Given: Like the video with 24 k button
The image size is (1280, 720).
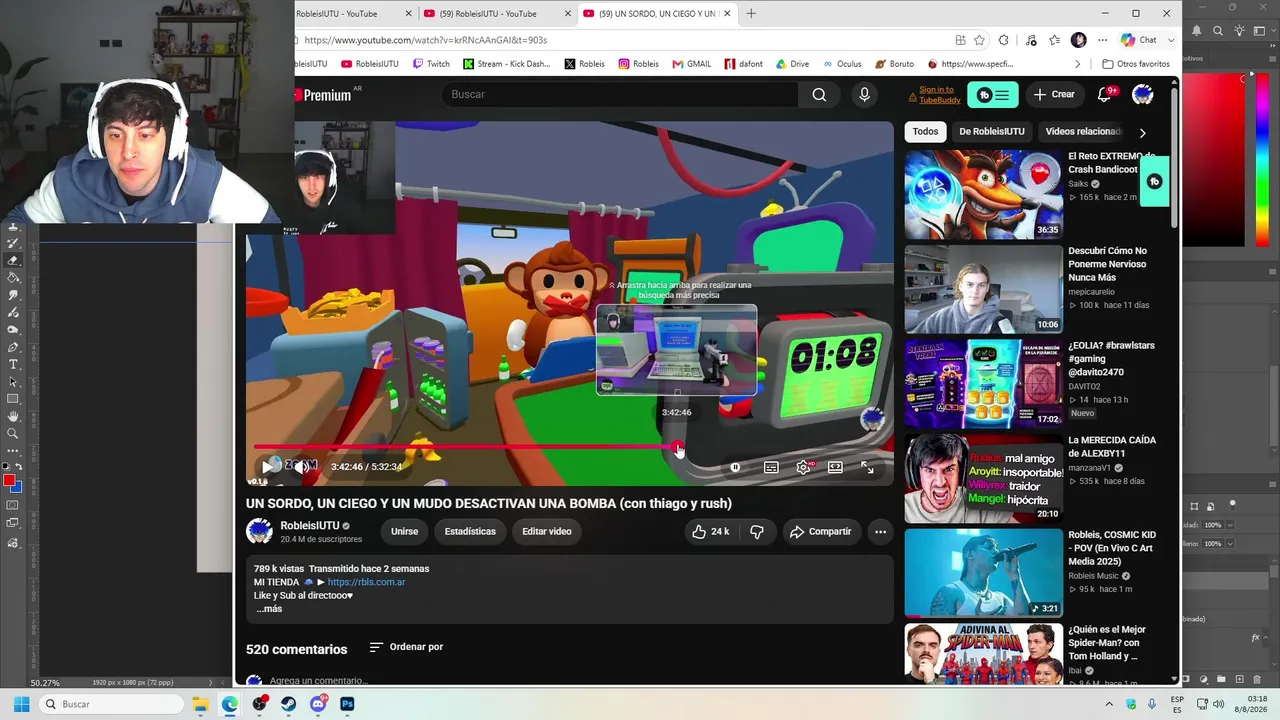Looking at the screenshot, I should (x=710, y=532).
